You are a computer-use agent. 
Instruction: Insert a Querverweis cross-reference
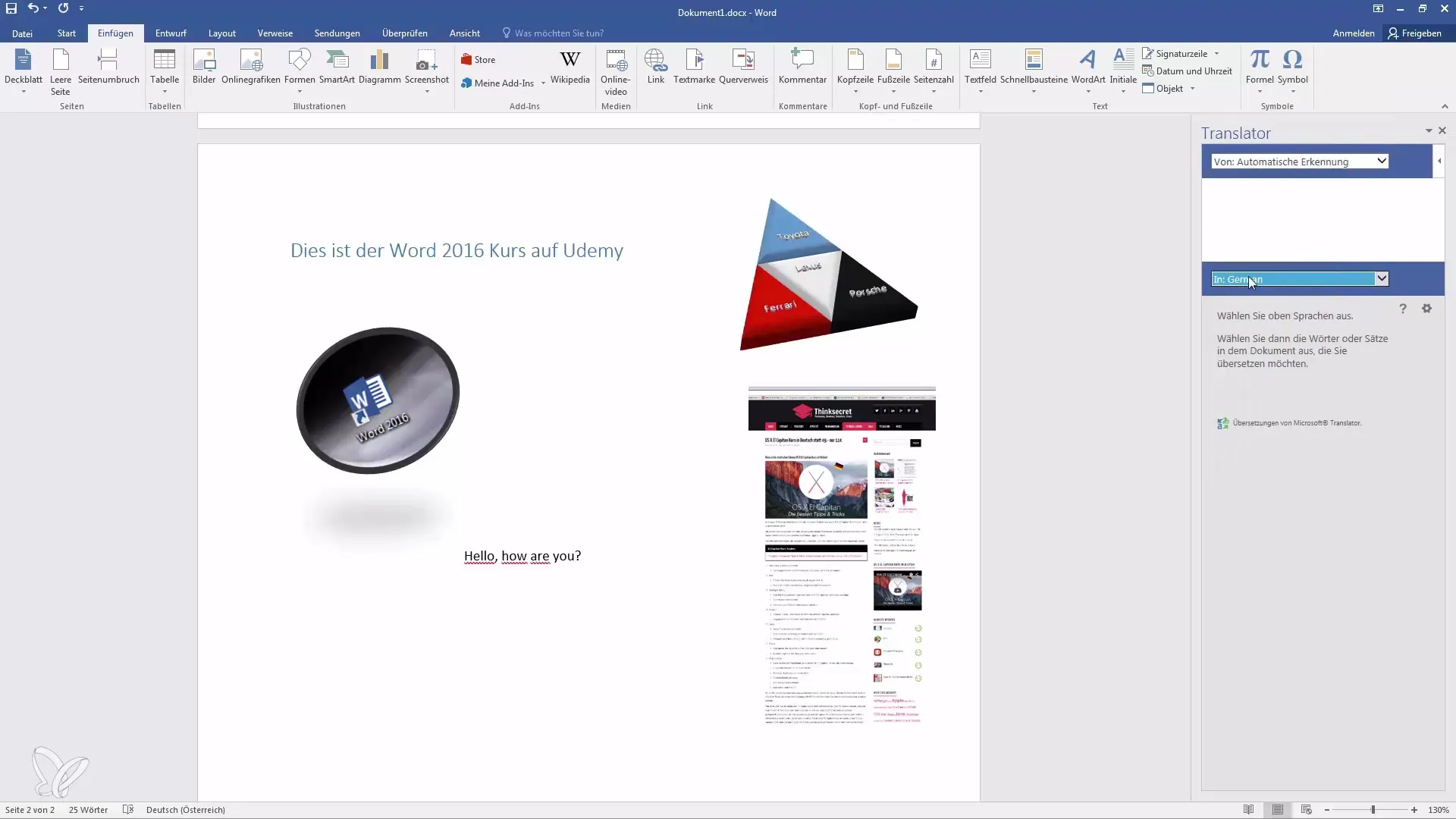(x=743, y=67)
